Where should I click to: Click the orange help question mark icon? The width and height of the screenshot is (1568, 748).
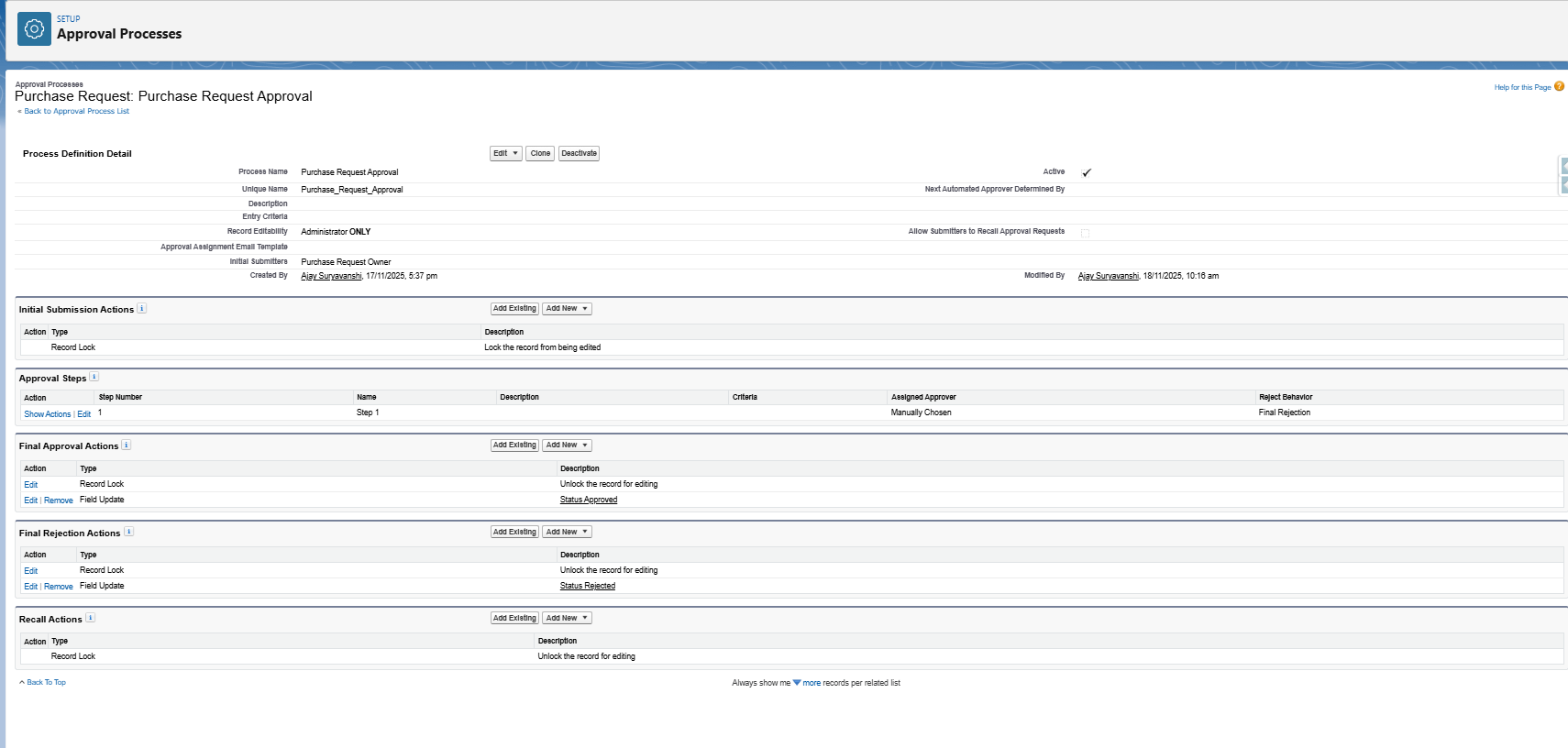click(1559, 87)
